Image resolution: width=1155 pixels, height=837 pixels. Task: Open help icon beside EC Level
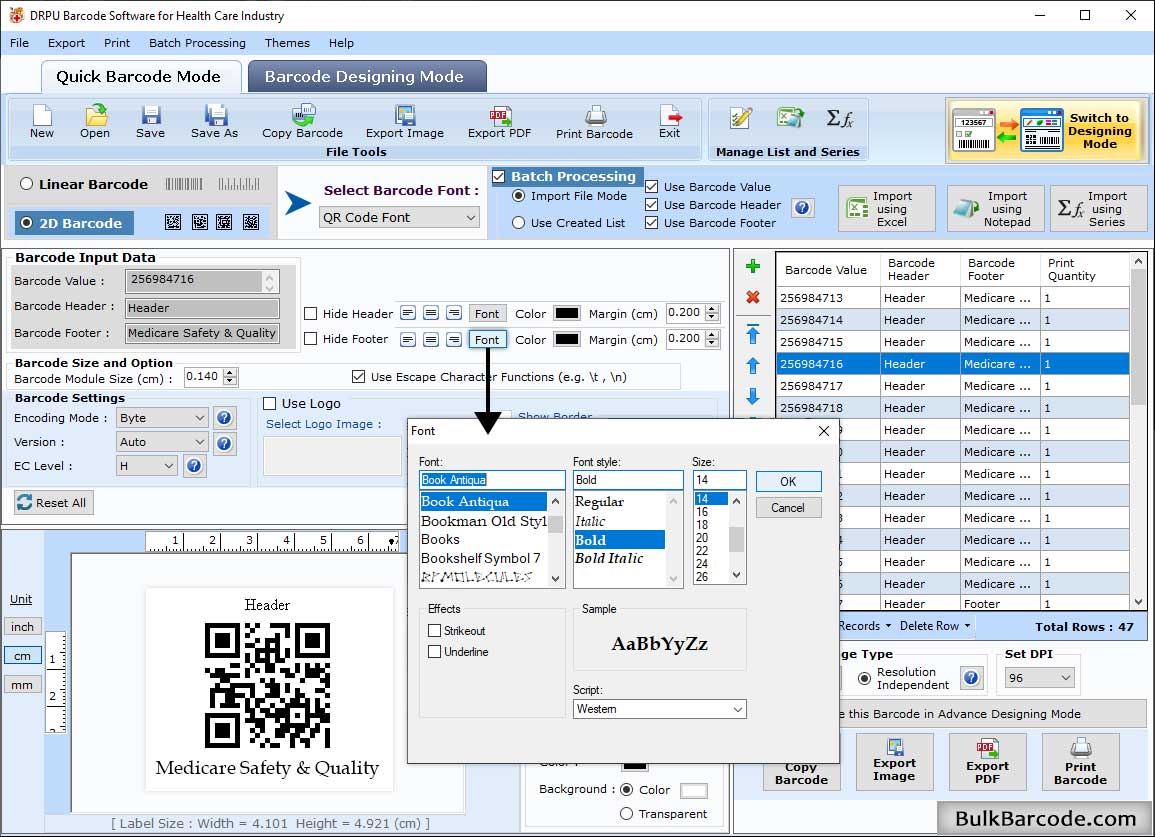[194, 466]
